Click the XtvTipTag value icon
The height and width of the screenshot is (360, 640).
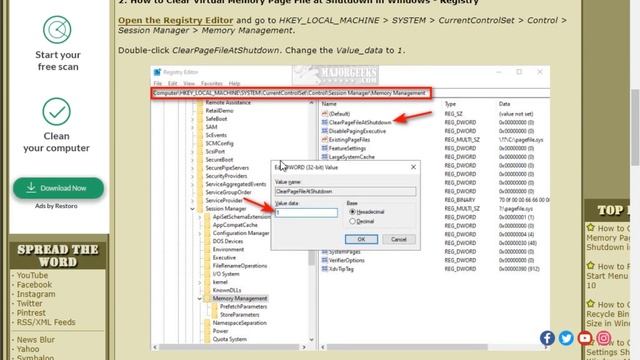(x=324, y=269)
